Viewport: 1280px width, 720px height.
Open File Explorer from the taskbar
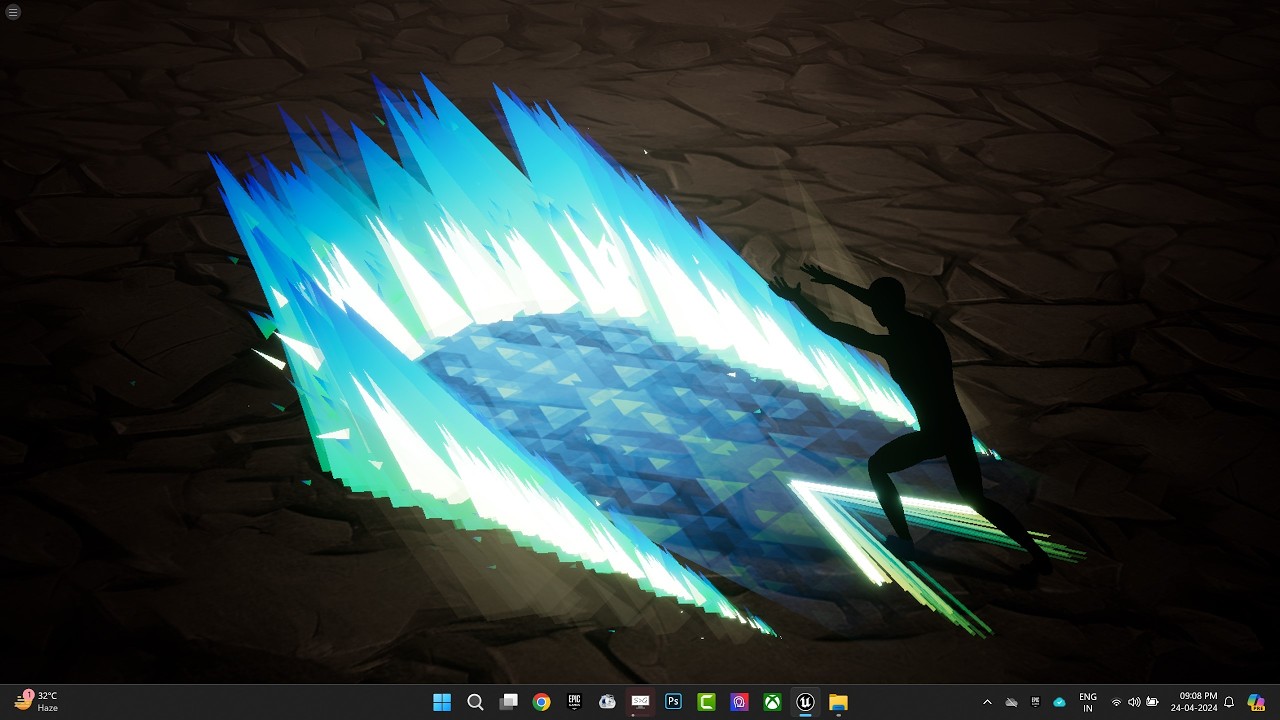838,702
